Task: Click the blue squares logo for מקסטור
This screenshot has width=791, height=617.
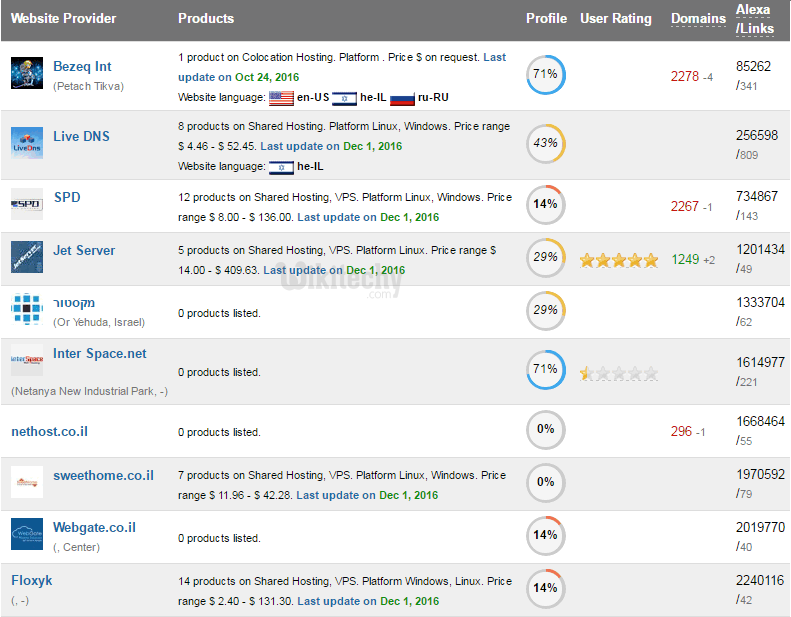Action: [27, 308]
